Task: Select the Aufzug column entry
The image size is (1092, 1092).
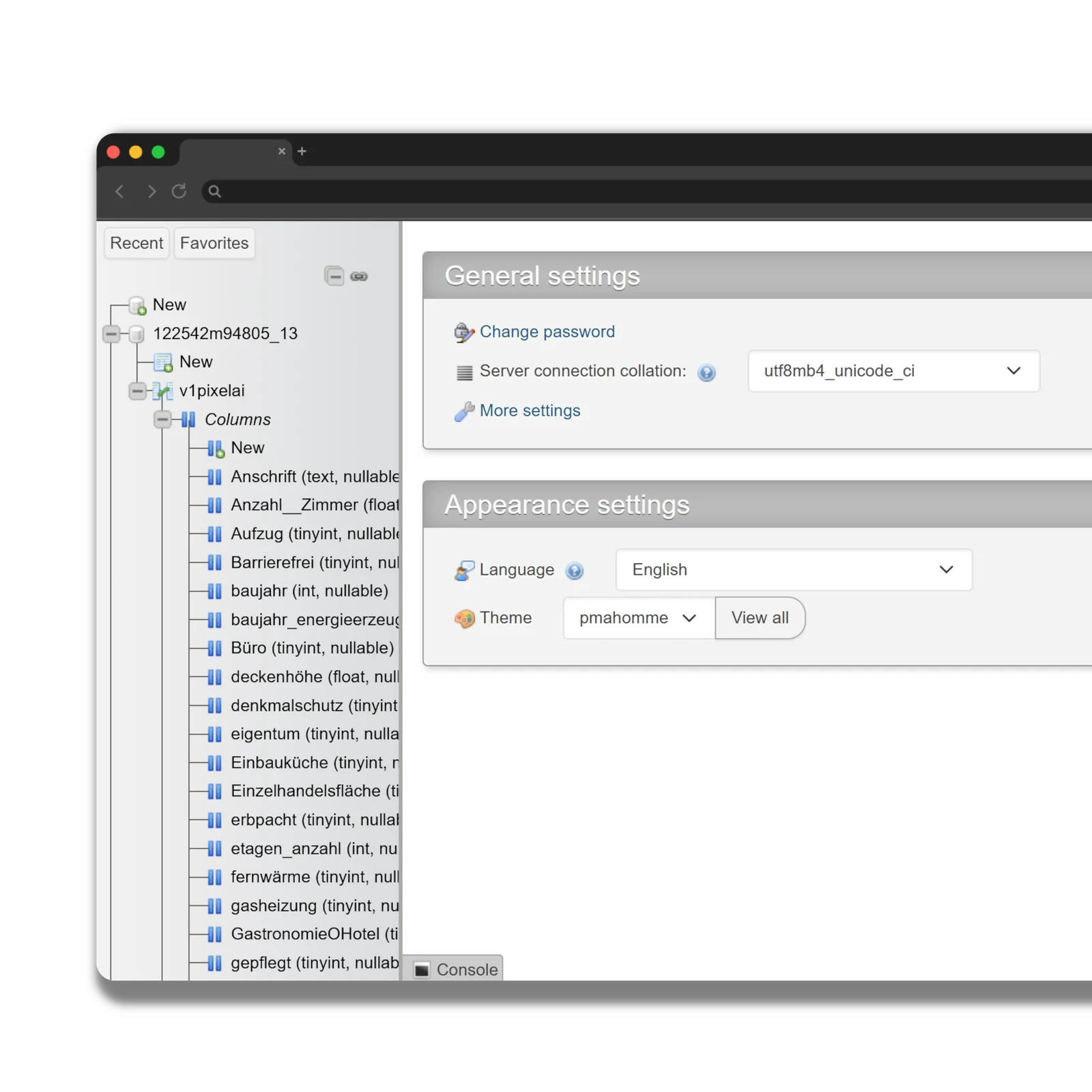Action: (x=315, y=534)
